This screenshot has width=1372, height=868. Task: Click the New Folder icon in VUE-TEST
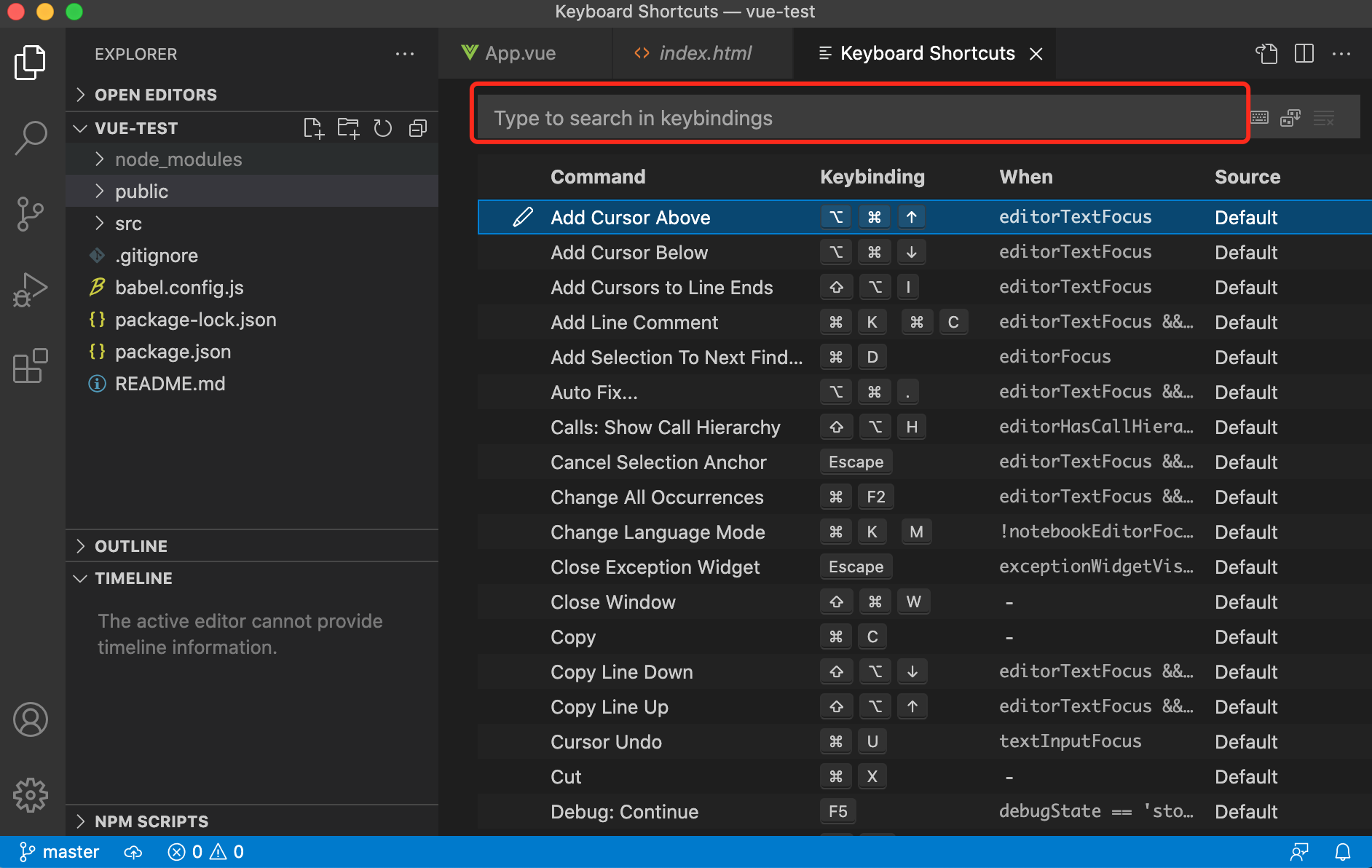coord(348,128)
